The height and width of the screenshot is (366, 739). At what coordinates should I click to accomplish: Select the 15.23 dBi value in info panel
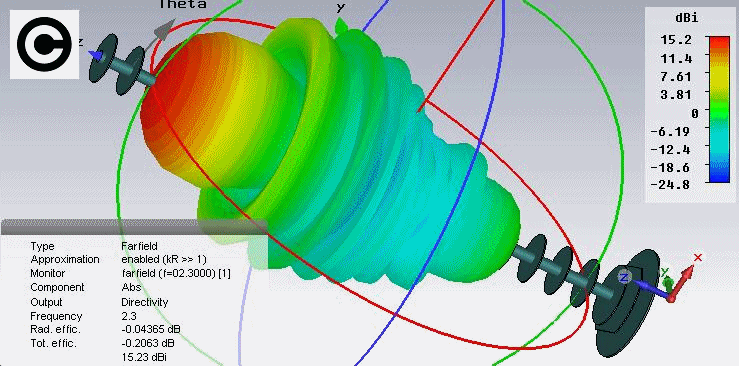pos(144,358)
